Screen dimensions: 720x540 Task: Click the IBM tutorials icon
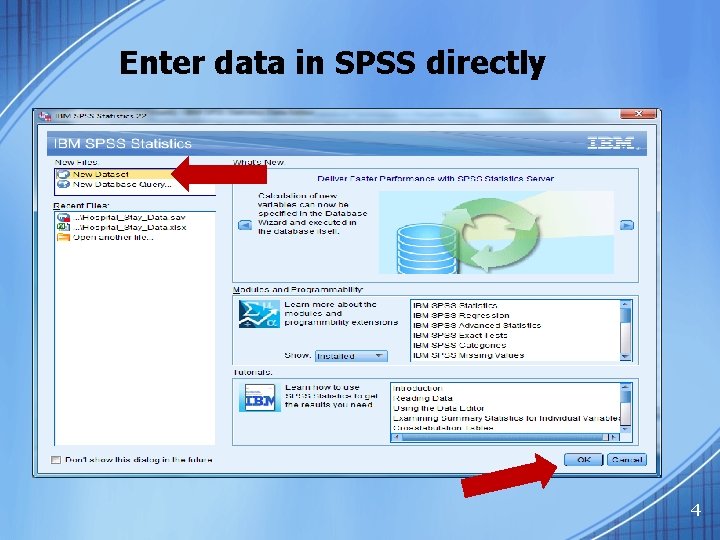click(x=259, y=398)
